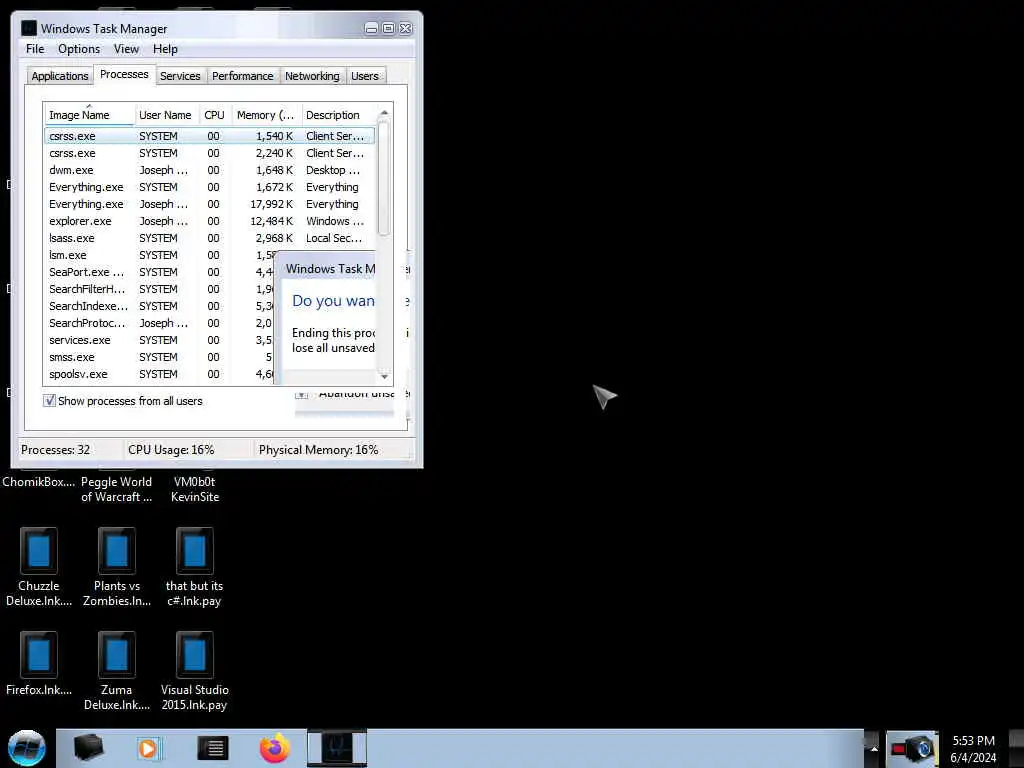Select Everything.exe with 1,672 K memory
Image resolution: width=1024 pixels, height=768 pixels.
[x=209, y=187]
